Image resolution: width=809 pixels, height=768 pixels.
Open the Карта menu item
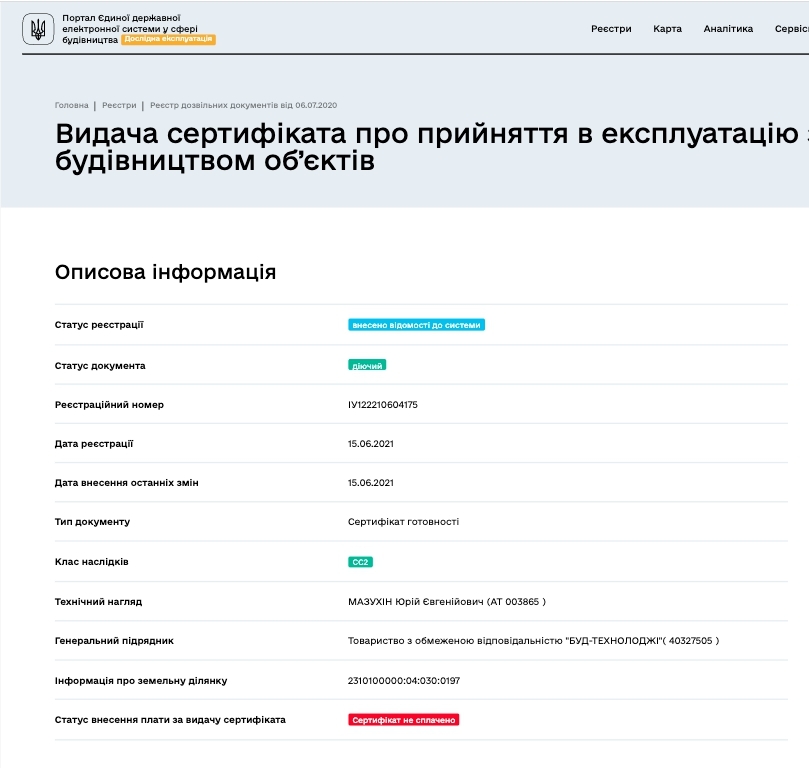[x=667, y=29]
